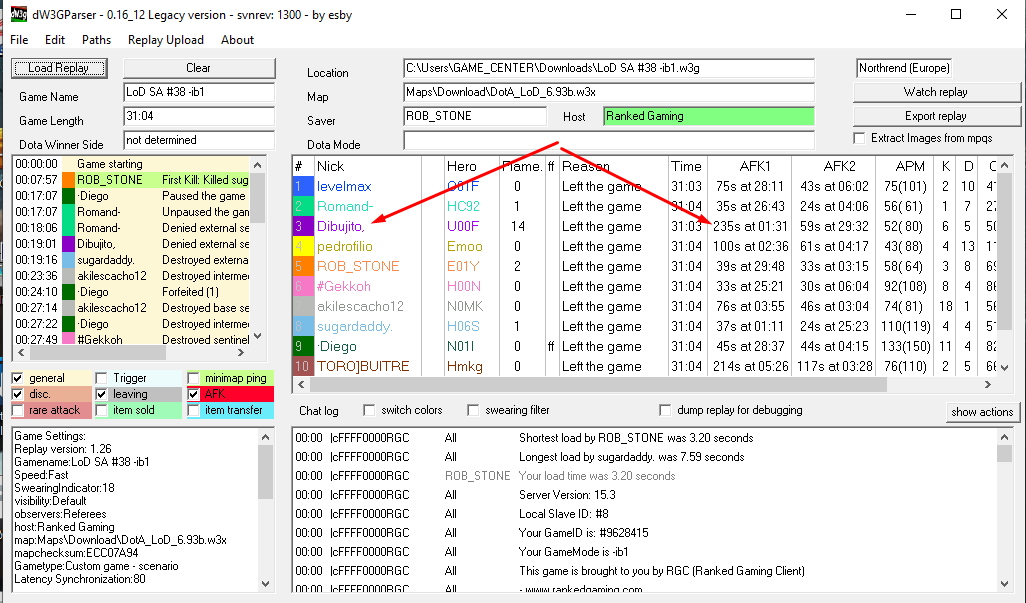Select player row pedrofilio
Image resolution: width=1026 pixels, height=603 pixels.
tap(645, 247)
